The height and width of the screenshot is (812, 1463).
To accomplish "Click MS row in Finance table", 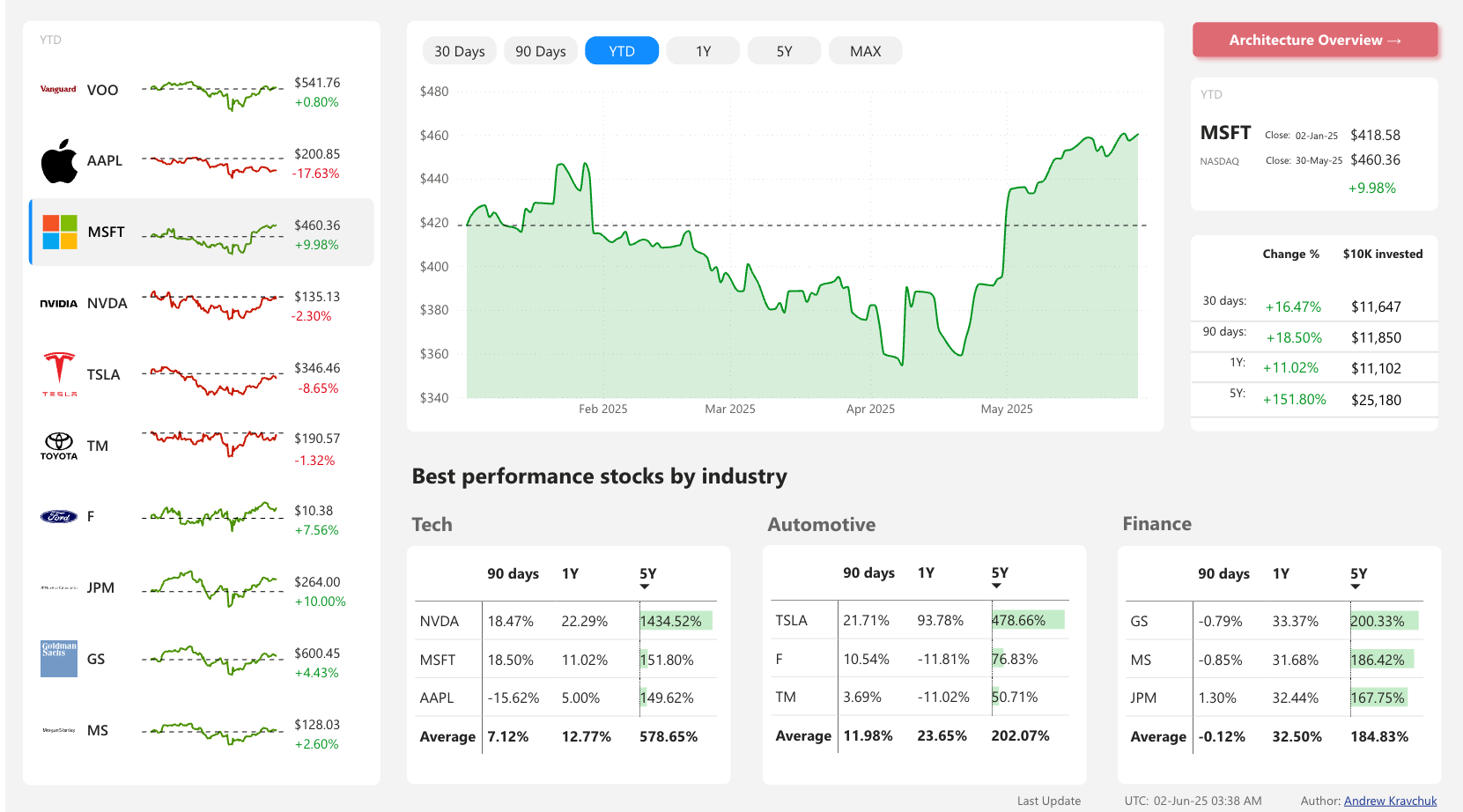I will coord(1275,660).
